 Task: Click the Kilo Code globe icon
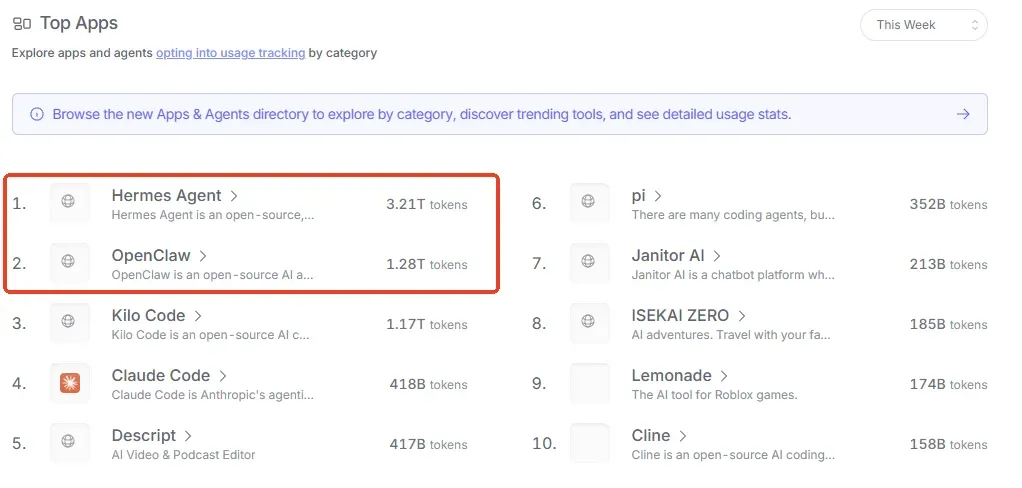point(68,321)
